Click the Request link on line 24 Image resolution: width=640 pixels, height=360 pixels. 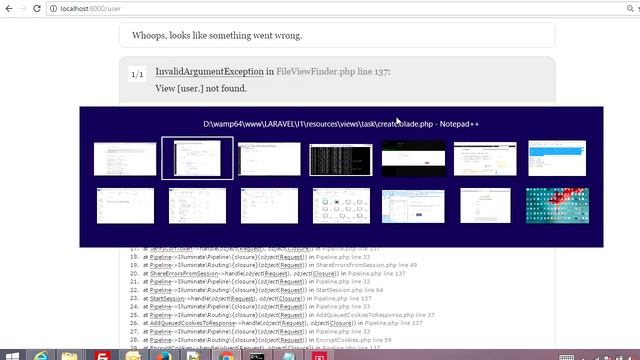click(x=291, y=307)
